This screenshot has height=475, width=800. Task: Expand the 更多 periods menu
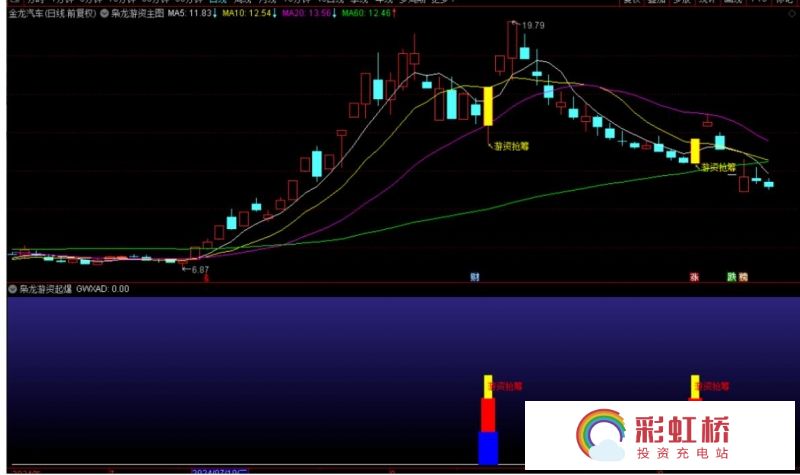point(441,3)
